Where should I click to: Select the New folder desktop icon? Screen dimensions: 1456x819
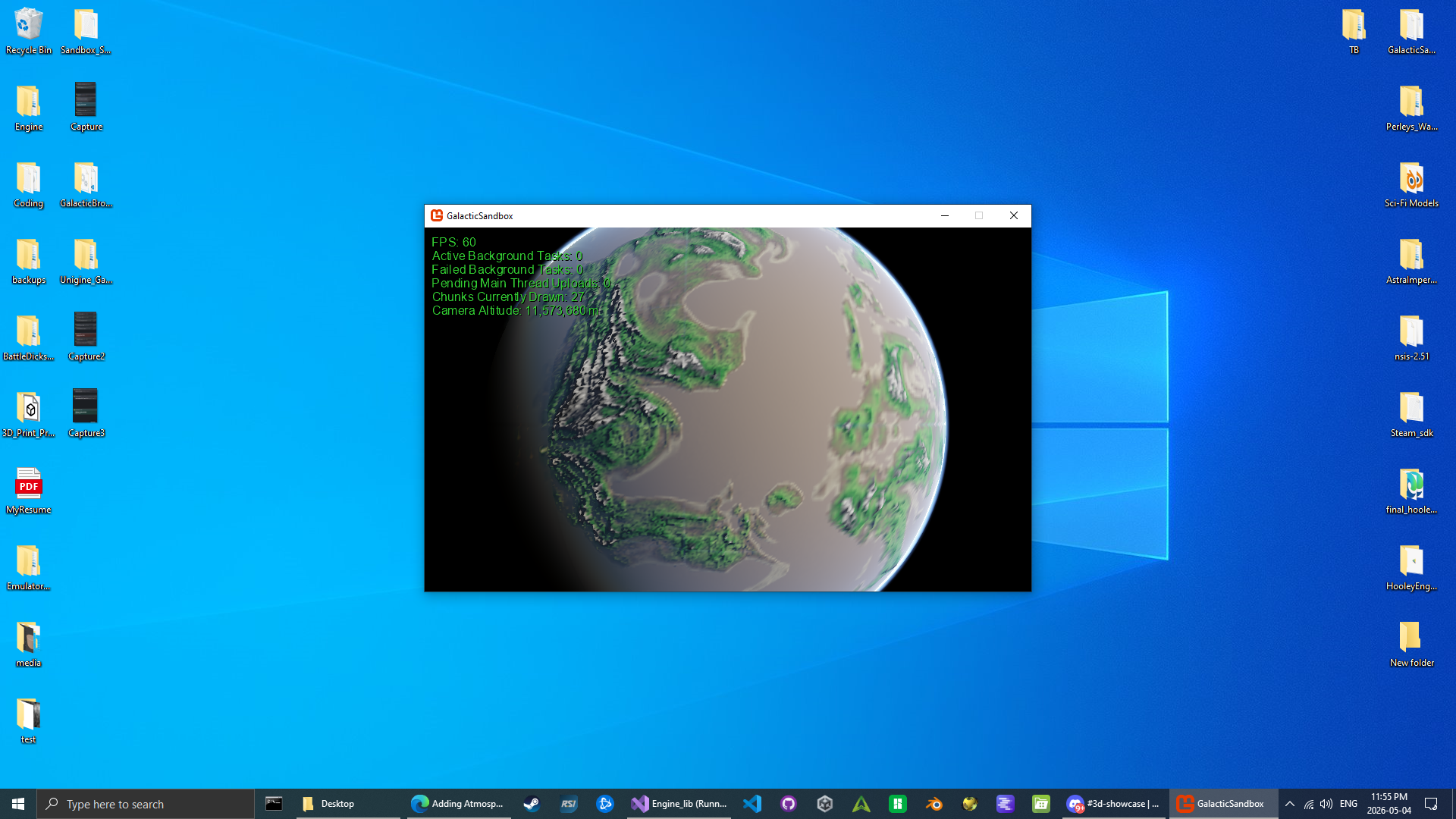(1412, 644)
